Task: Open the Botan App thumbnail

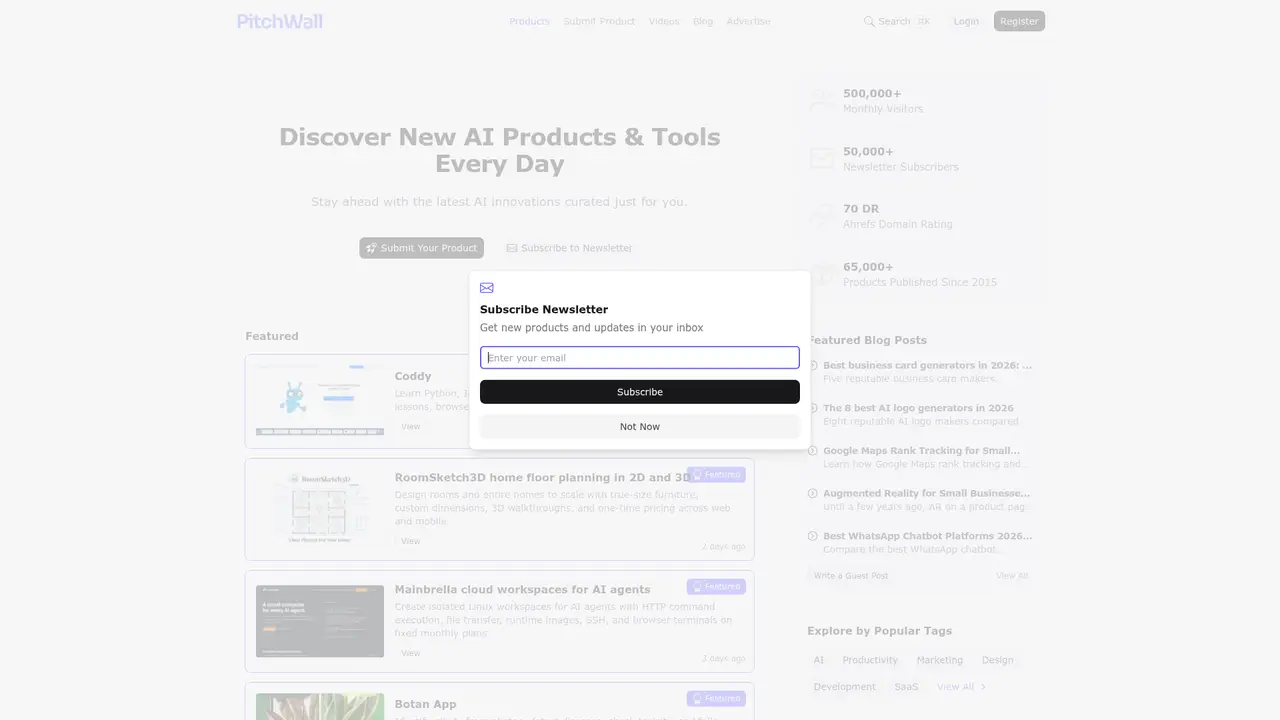Action: [320, 707]
